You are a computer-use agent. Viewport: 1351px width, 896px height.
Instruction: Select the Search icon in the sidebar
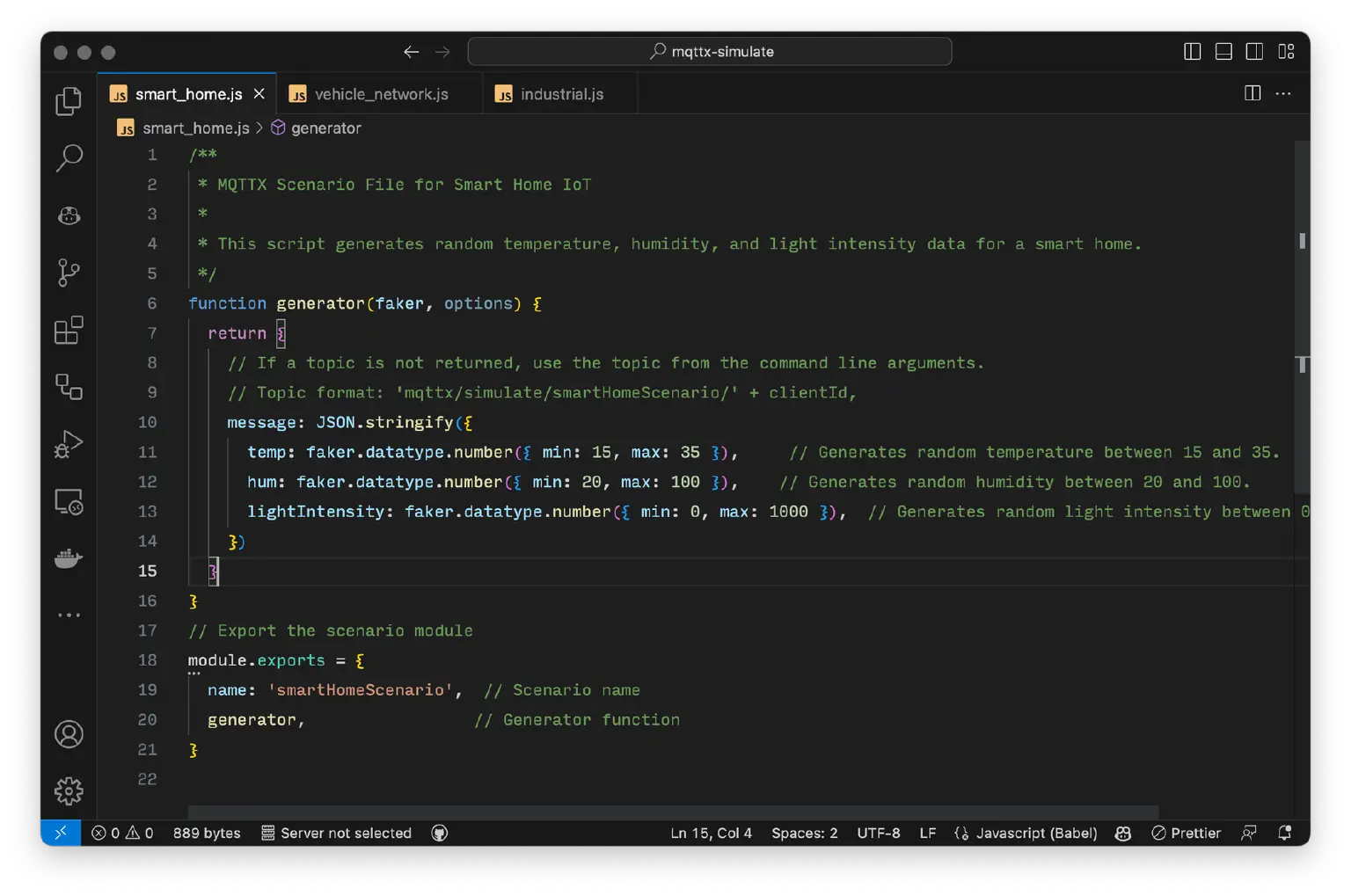[69, 158]
